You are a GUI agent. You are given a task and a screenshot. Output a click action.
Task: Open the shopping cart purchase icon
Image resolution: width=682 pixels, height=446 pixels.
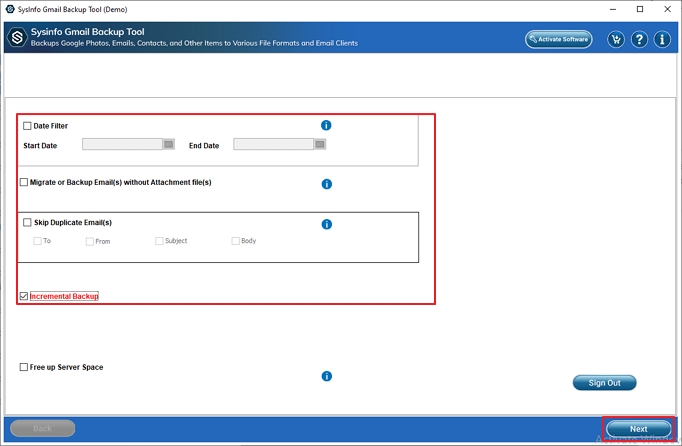tap(616, 40)
